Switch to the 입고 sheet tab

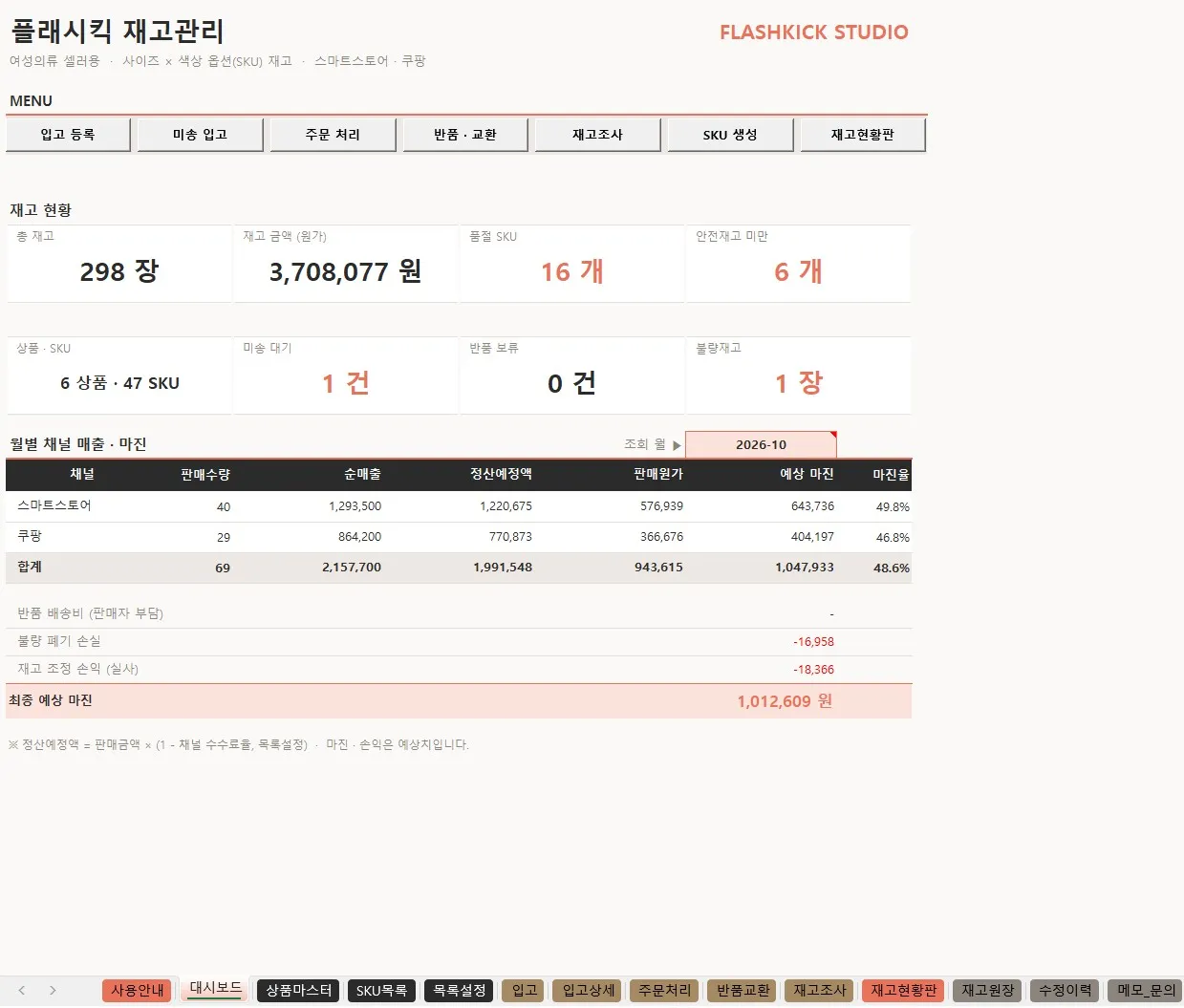point(524,991)
